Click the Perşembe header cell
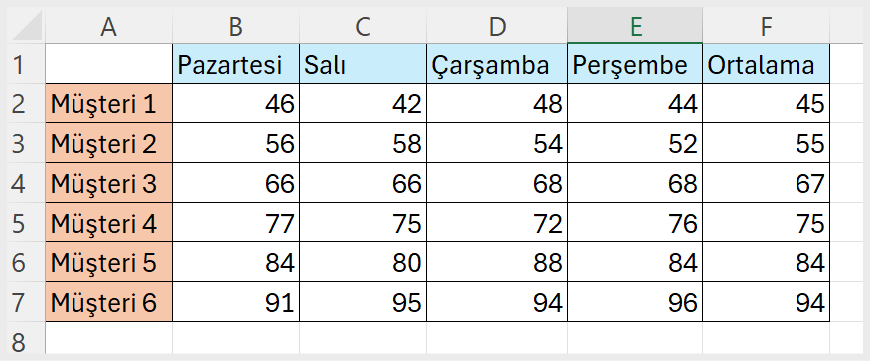870x361 pixels. click(x=635, y=64)
